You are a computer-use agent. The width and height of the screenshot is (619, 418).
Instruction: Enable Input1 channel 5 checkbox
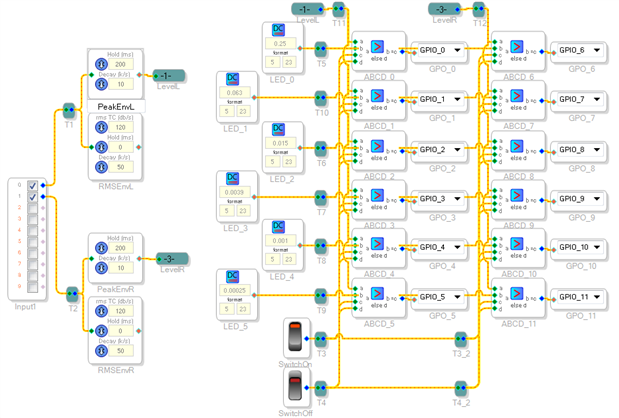click(x=32, y=242)
